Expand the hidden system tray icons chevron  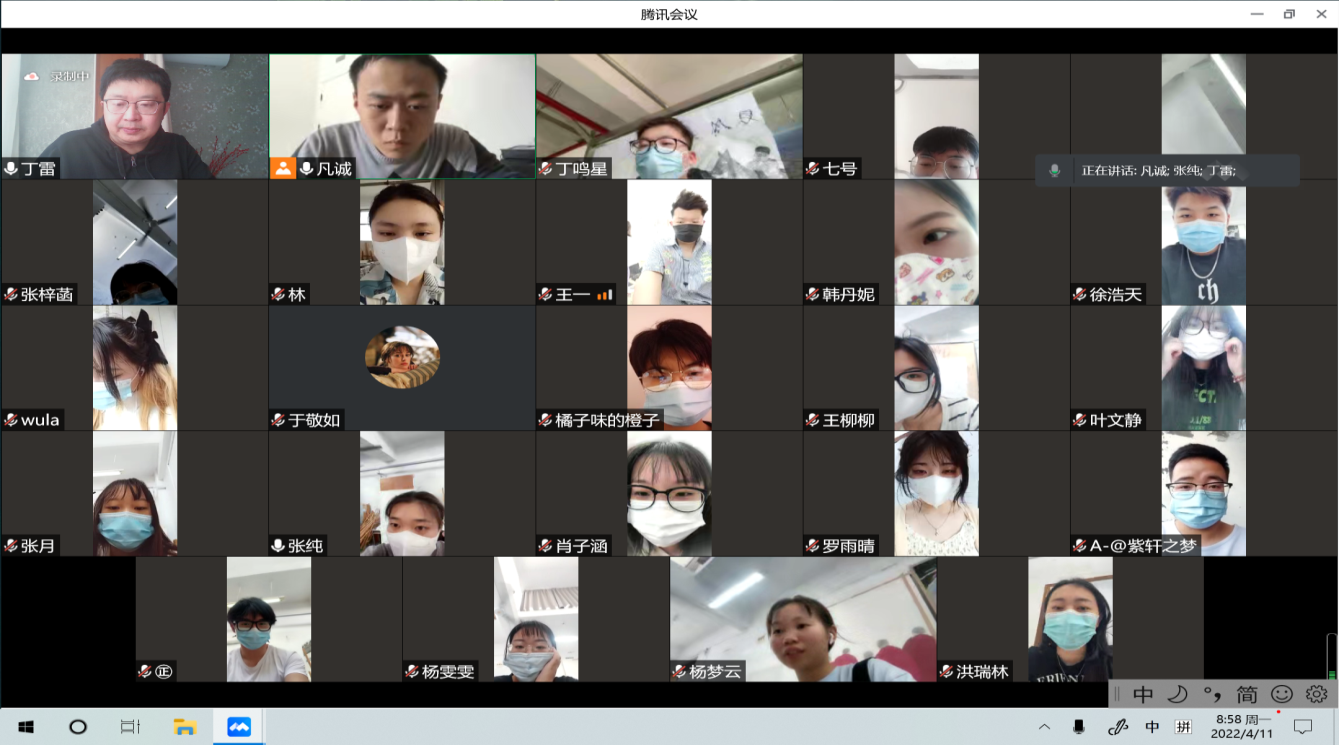pyautogui.click(x=1044, y=727)
